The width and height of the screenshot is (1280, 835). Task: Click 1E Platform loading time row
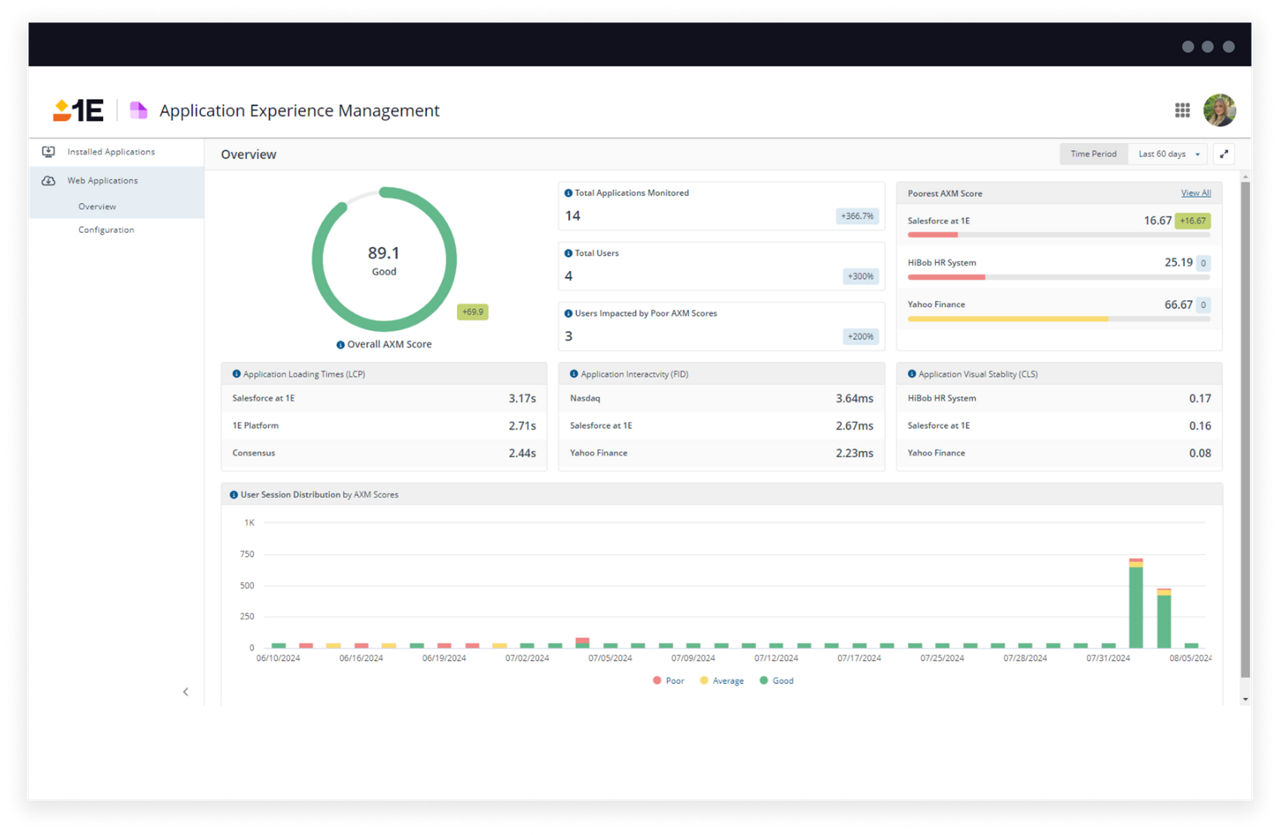pyautogui.click(x=384, y=426)
